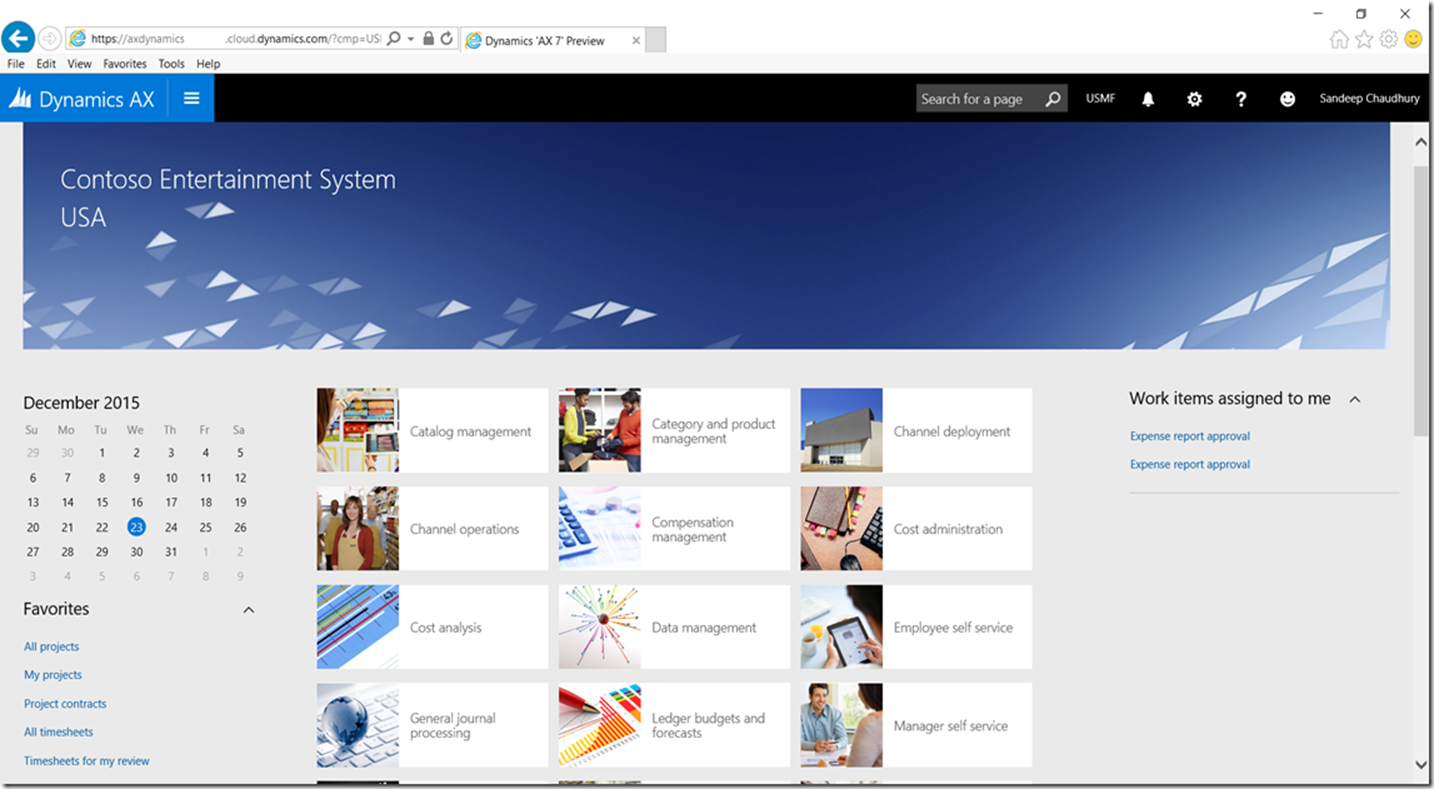Open the new browser tab button
This screenshot has width=1434, height=789.
pyautogui.click(x=656, y=41)
